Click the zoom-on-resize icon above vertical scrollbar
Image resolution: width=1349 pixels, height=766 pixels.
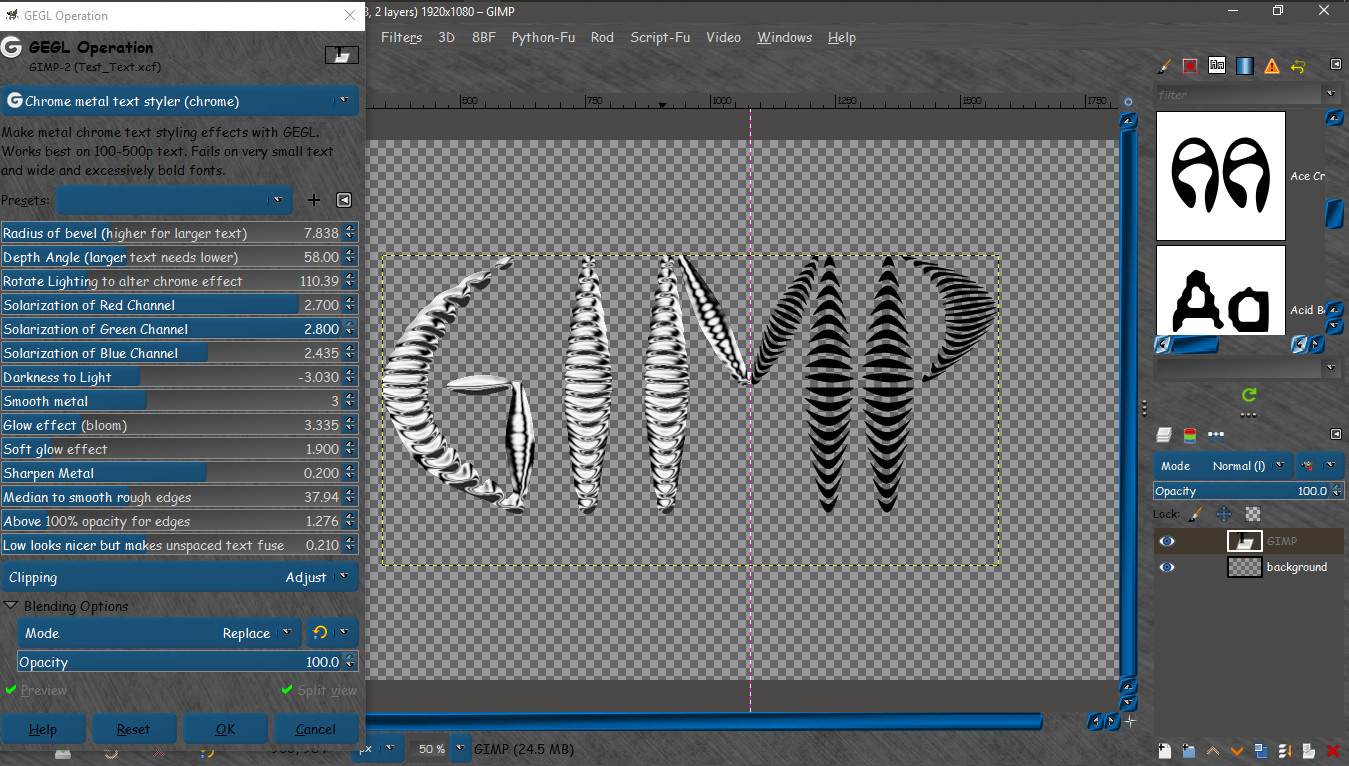(1129, 101)
